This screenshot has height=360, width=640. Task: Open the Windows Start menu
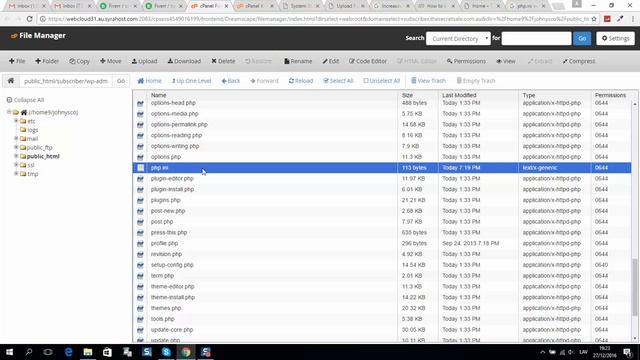pyautogui.click(x=9, y=352)
